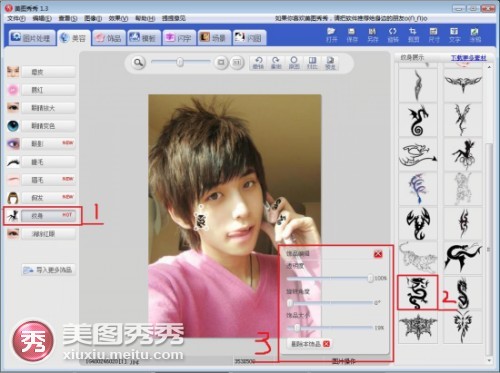Open the 效果 Effects menu
This screenshot has width=500, height=373.
click(118, 18)
